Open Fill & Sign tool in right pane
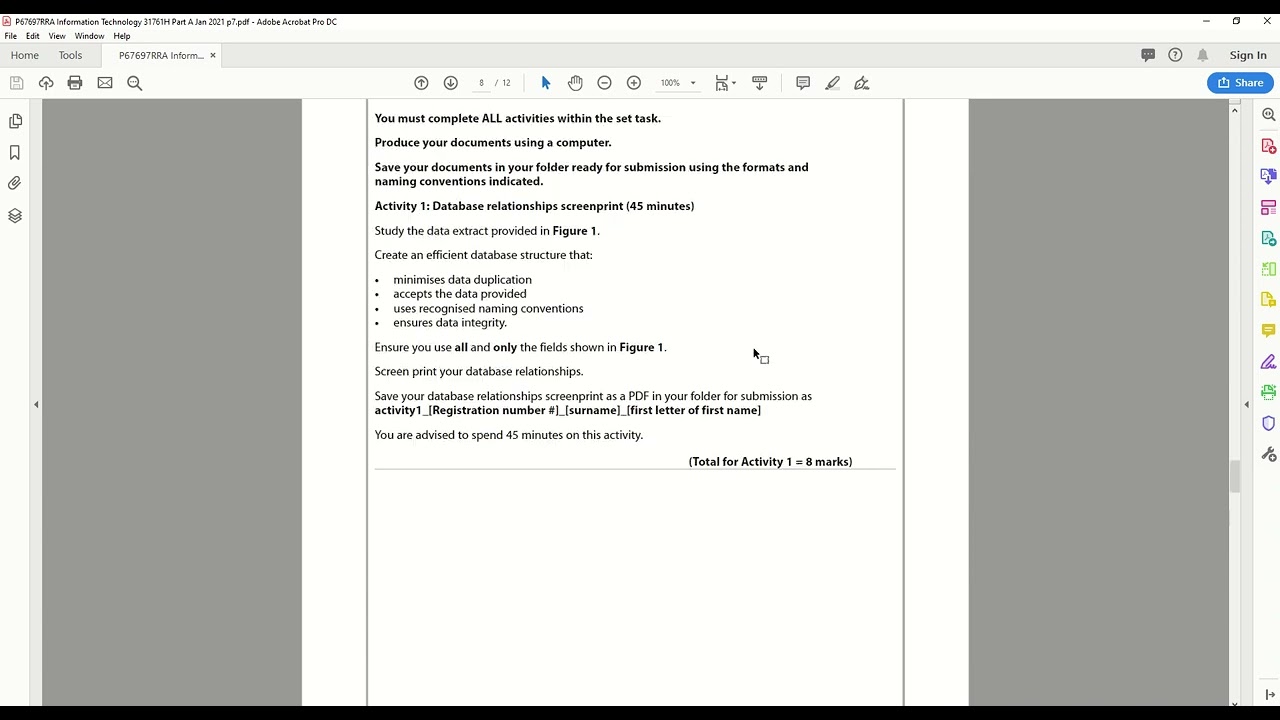 (1269, 361)
